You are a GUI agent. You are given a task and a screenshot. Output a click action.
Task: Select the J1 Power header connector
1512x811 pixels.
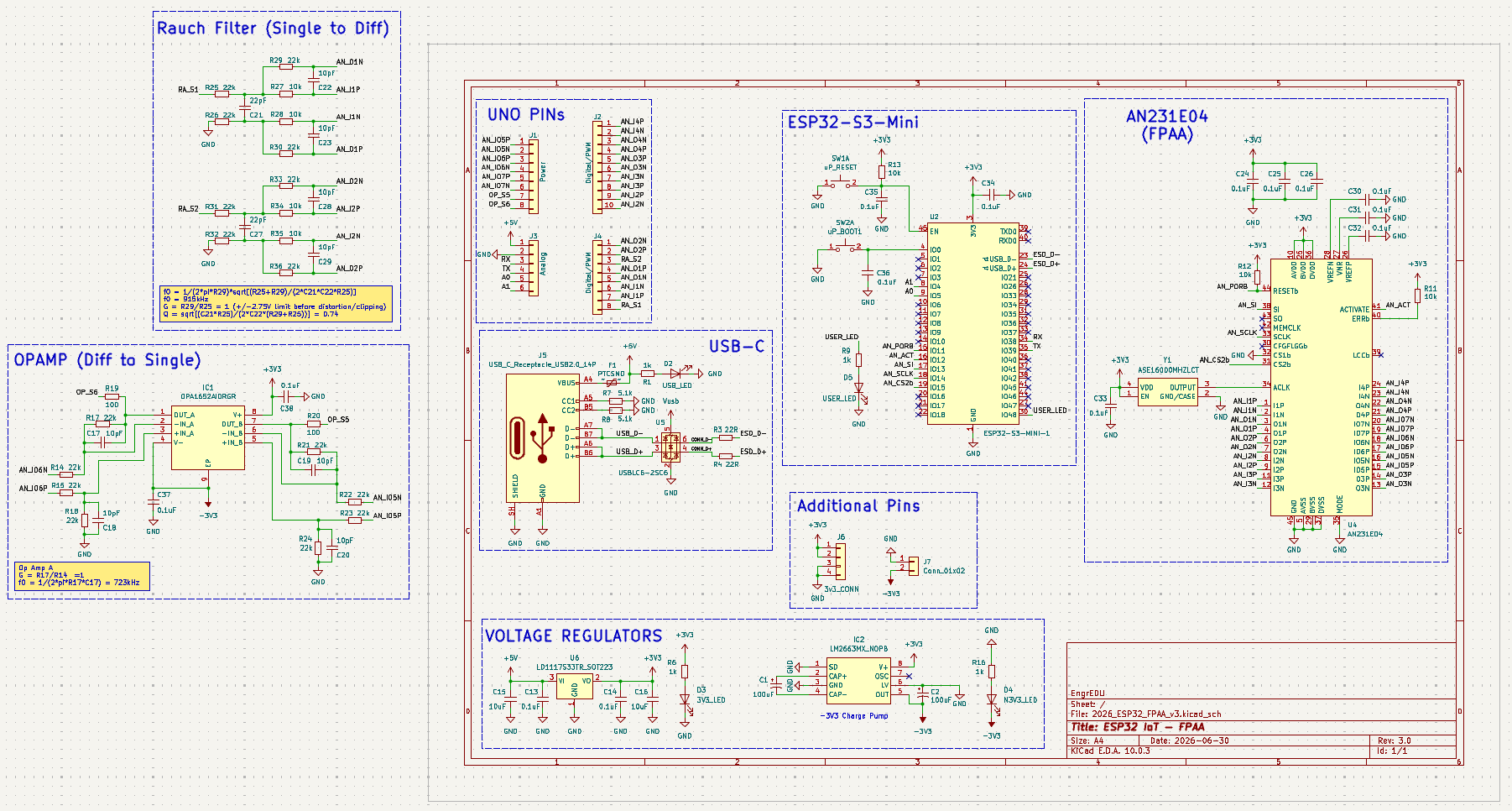tap(534, 175)
